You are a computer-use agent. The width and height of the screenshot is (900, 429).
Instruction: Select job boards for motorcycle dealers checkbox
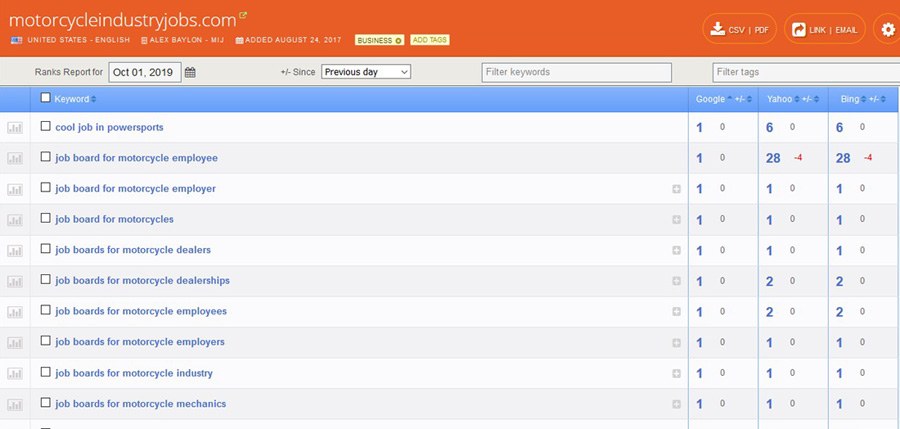point(45,250)
